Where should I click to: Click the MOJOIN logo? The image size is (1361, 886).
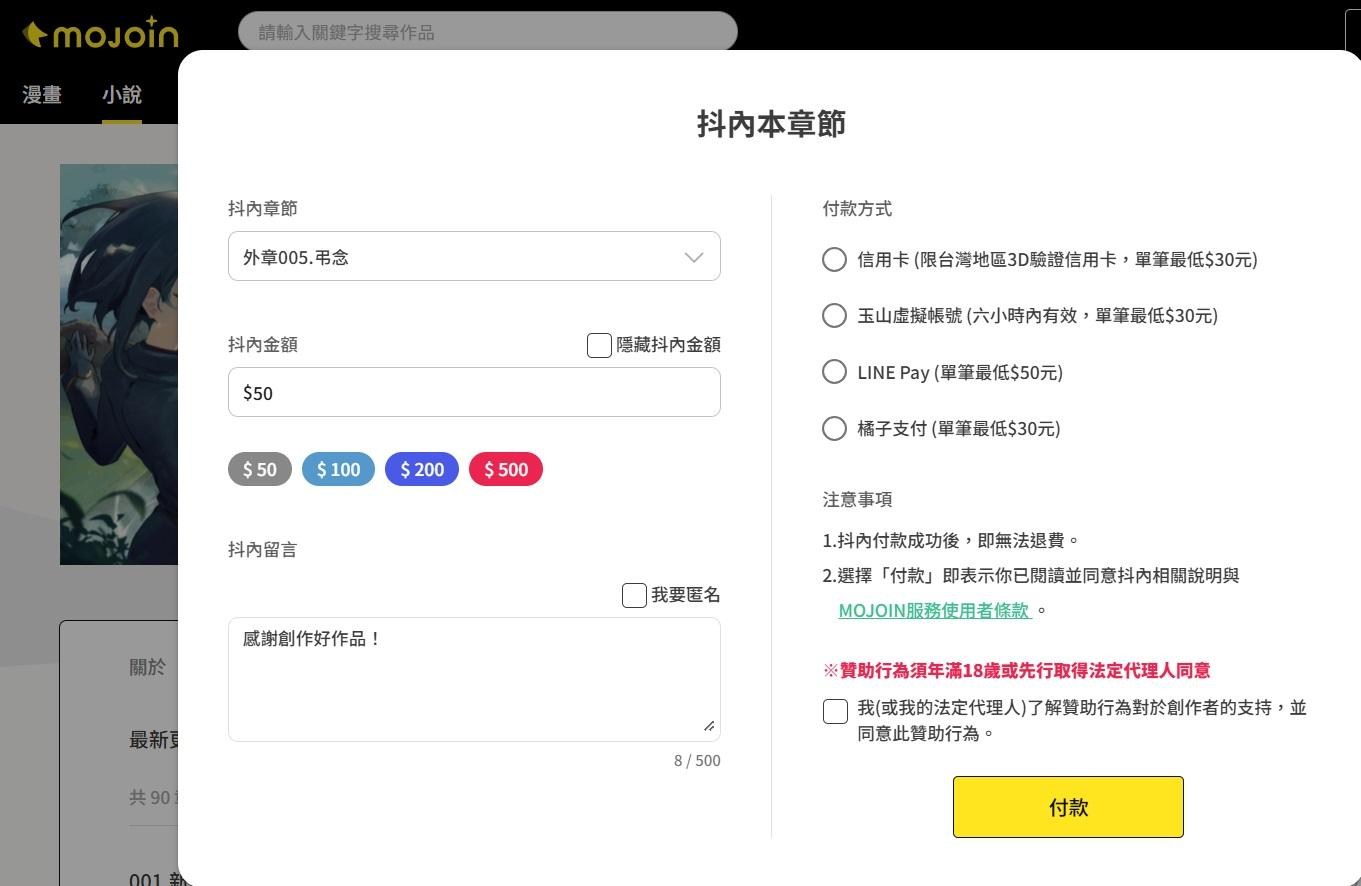point(100,34)
